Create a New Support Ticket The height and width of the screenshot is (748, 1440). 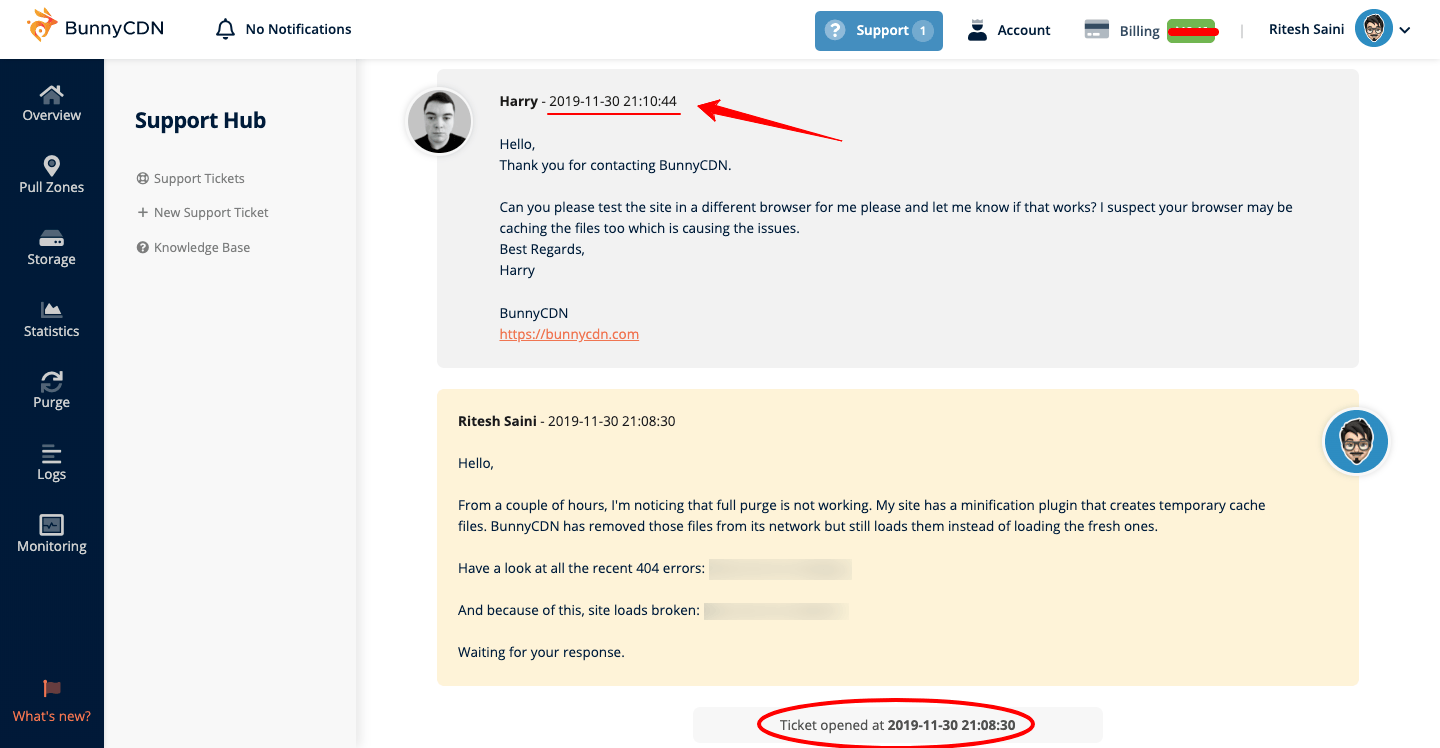tap(211, 212)
